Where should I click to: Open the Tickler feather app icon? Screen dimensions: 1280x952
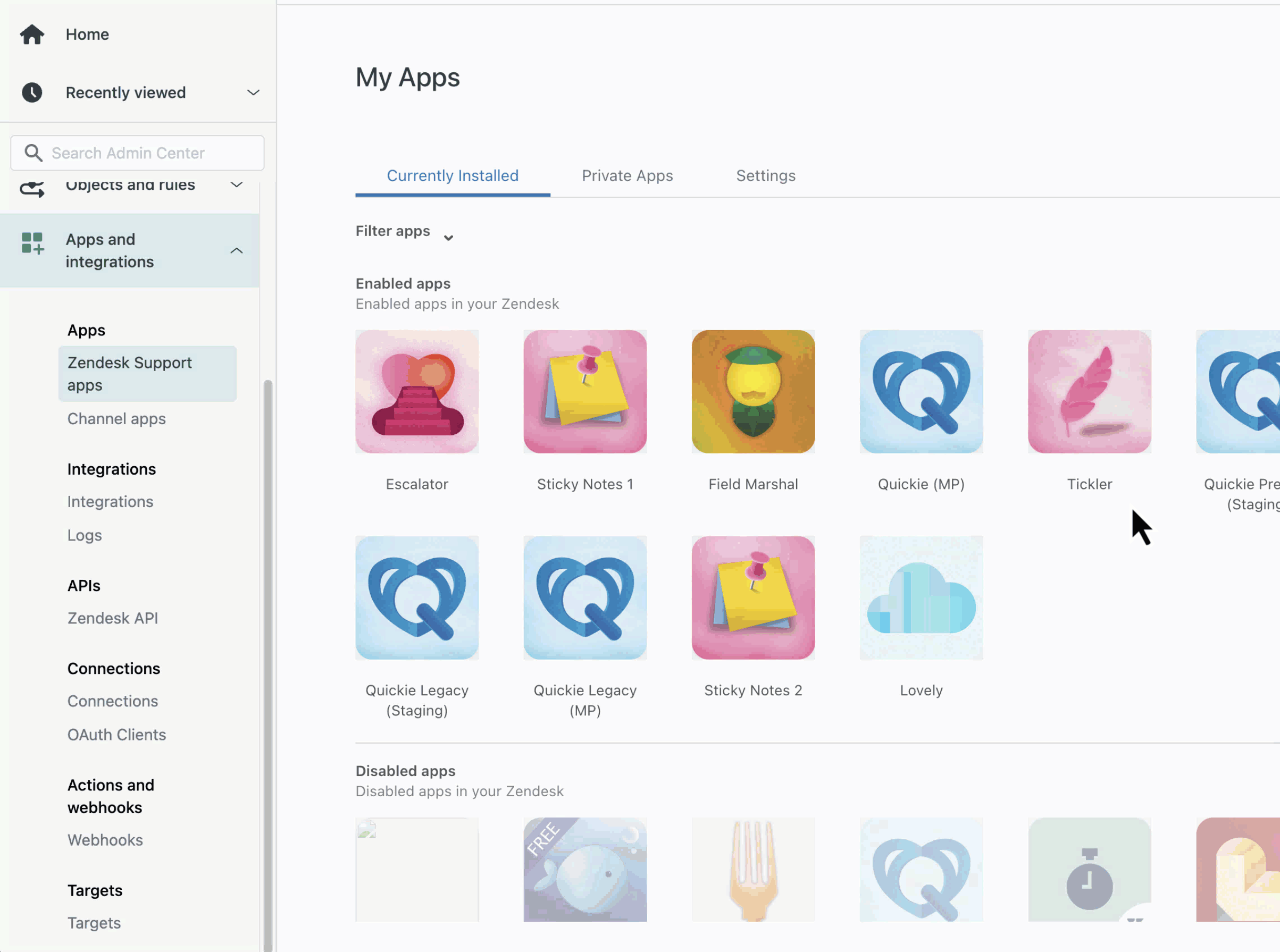coord(1089,391)
